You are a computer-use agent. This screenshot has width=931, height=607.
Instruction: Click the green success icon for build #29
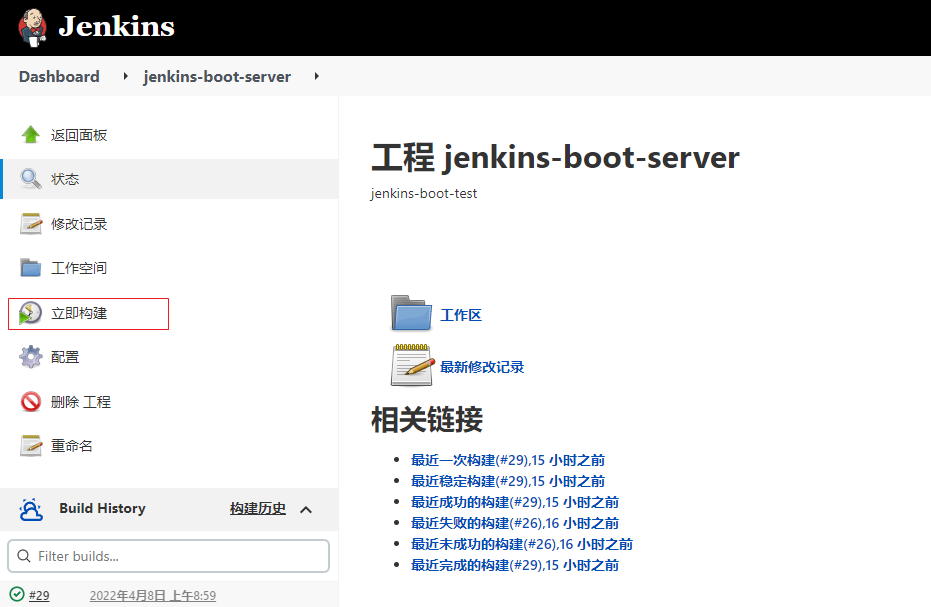point(17,594)
